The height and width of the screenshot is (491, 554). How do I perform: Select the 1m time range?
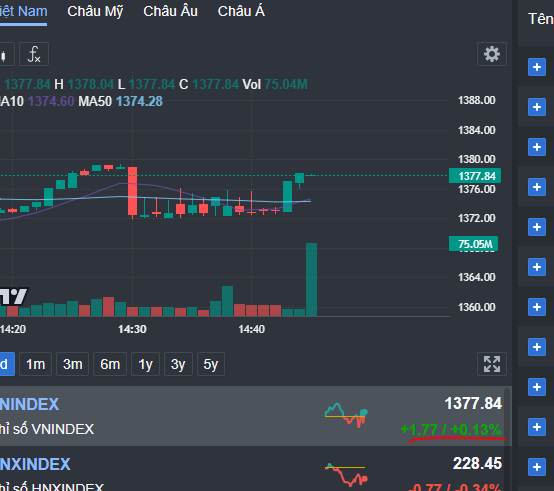pos(36,364)
